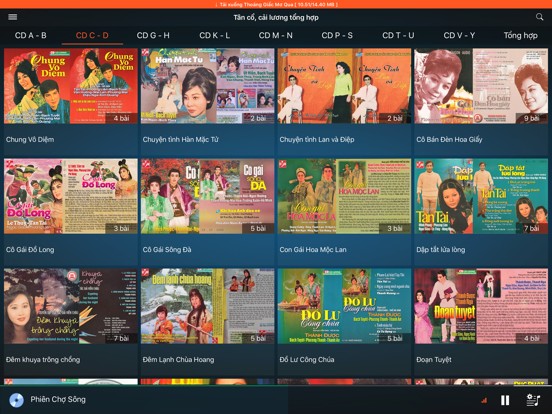552x414 pixels.
Task: Click the 7 bài badge on Dập tắt lửa lòng
Action: pos(531,228)
